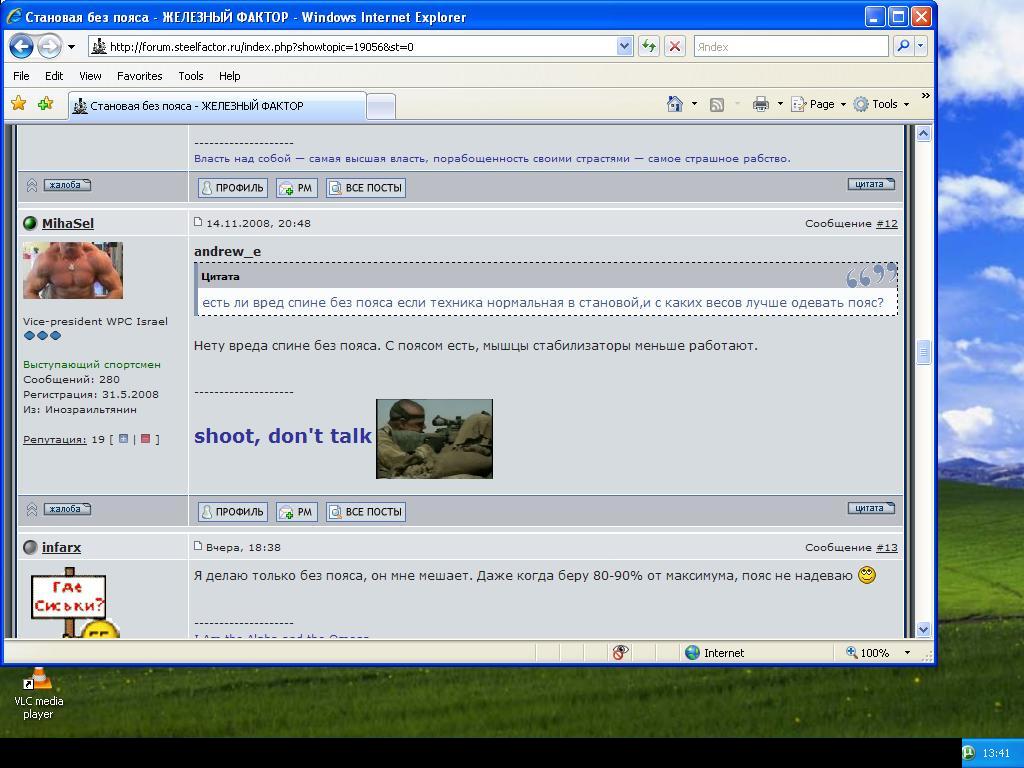
Task: Open MihaSel user profile link
Action: [68, 223]
